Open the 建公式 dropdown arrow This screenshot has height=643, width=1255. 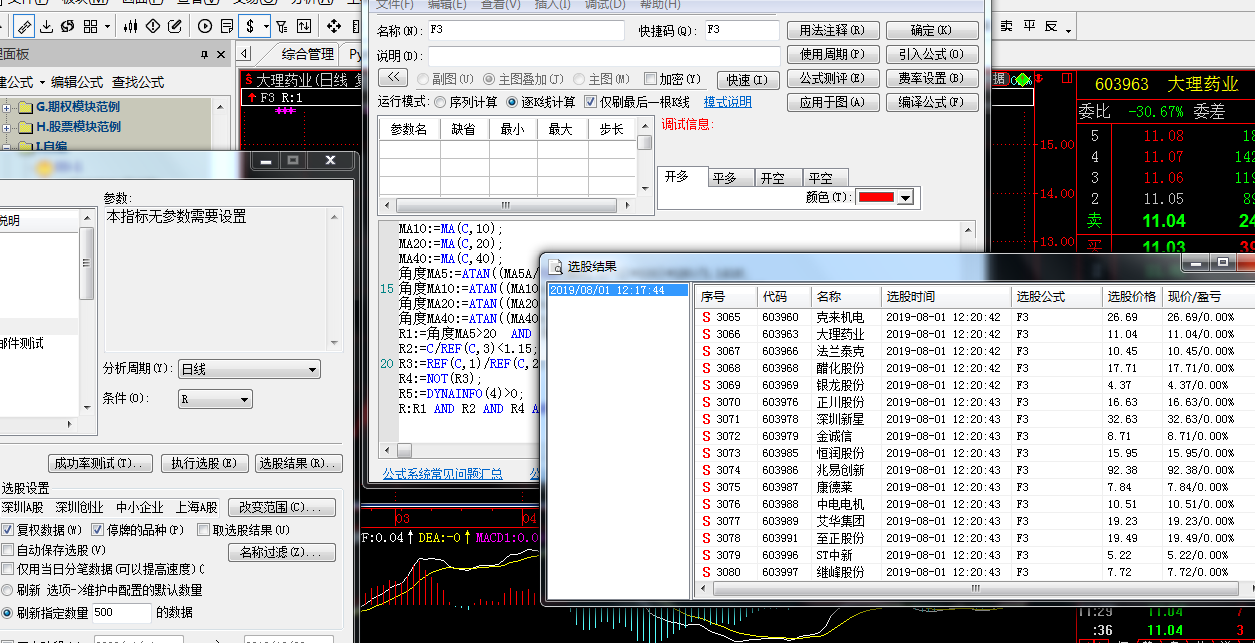pyautogui.click(x=43, y=82)
